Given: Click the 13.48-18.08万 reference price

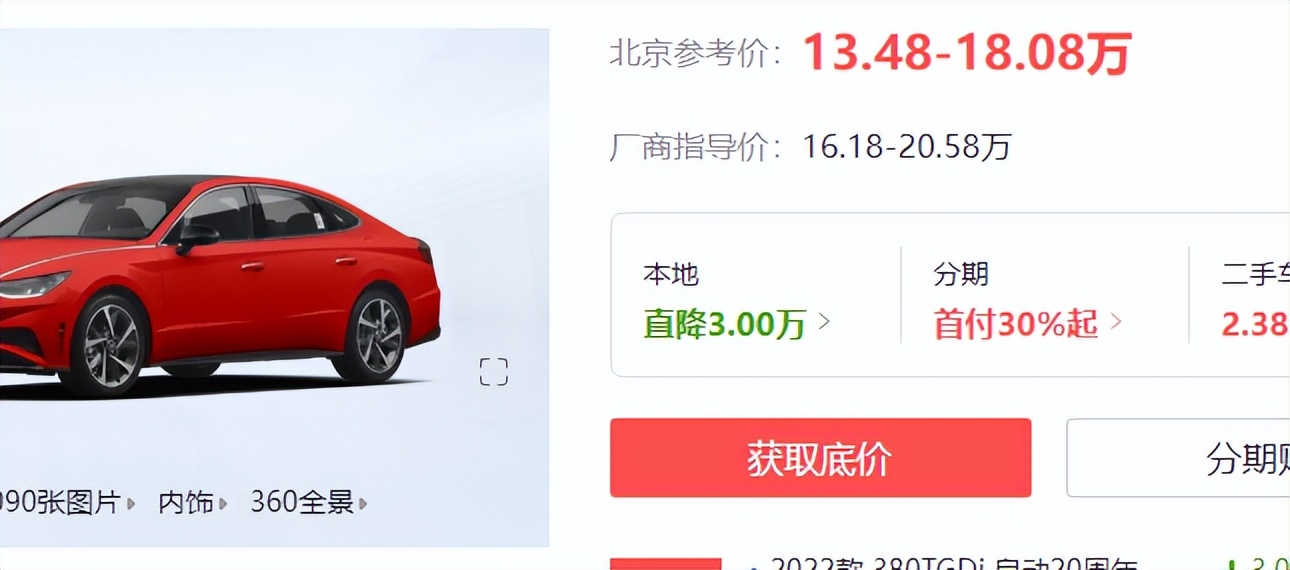Looking at the screenshot, I should tap(967, 53).
